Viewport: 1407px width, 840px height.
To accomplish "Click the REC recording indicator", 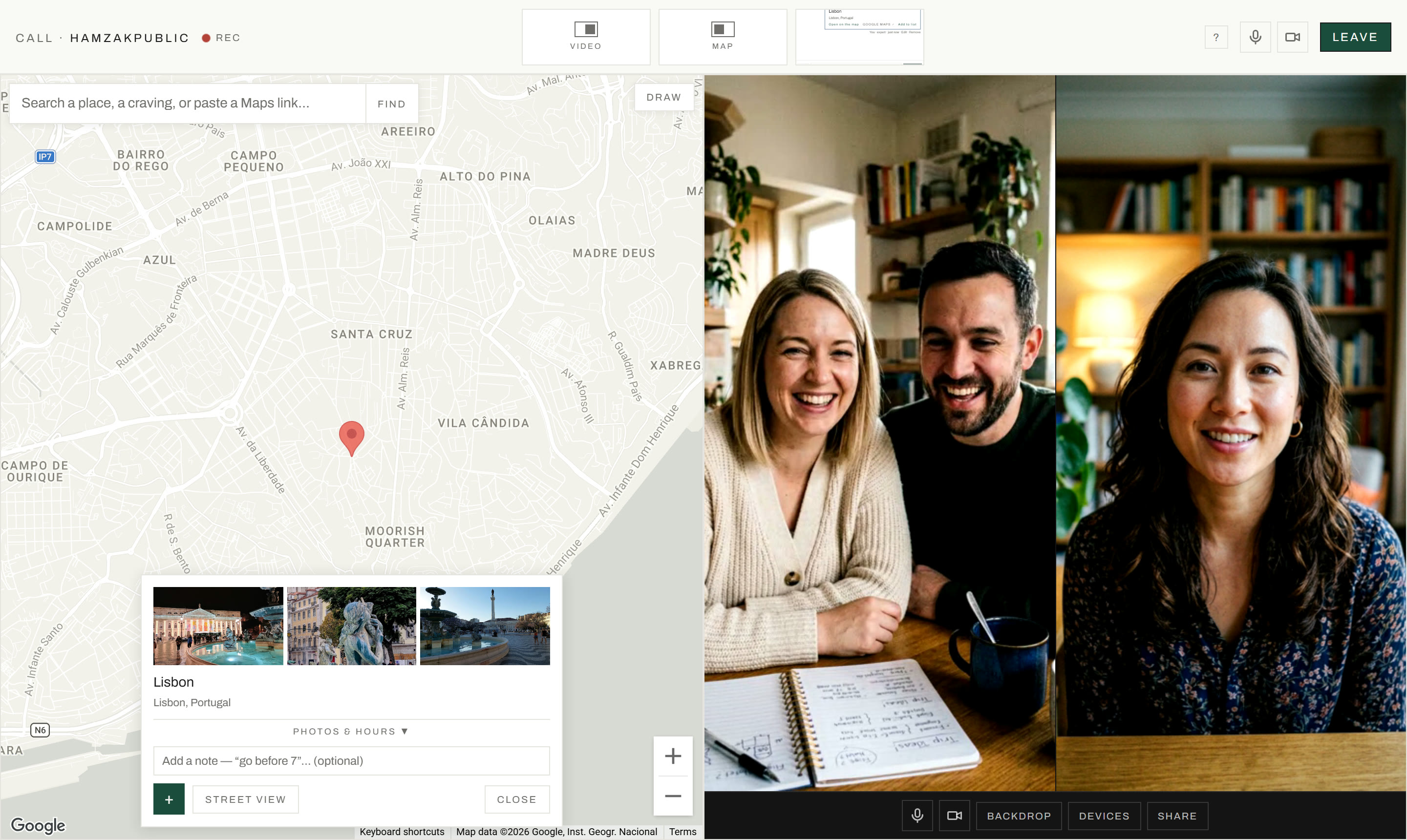I will [221, 38].
